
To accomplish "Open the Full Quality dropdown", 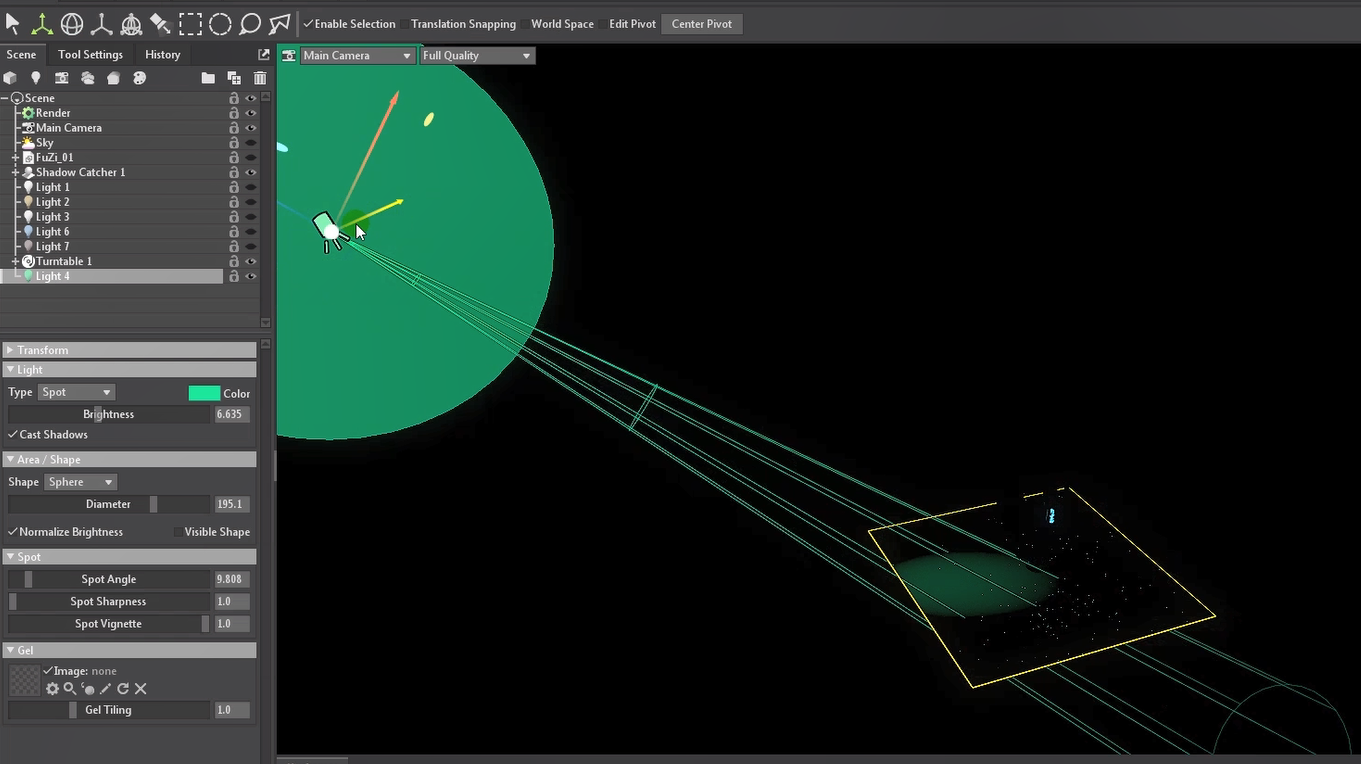I will click(476, 56).
